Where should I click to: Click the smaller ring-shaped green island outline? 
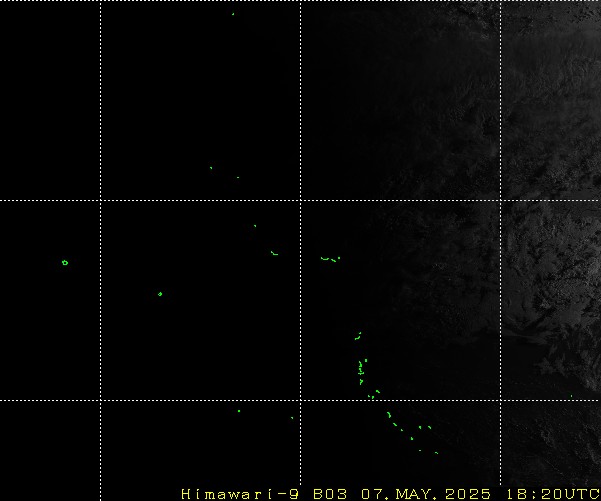(160, 294)
